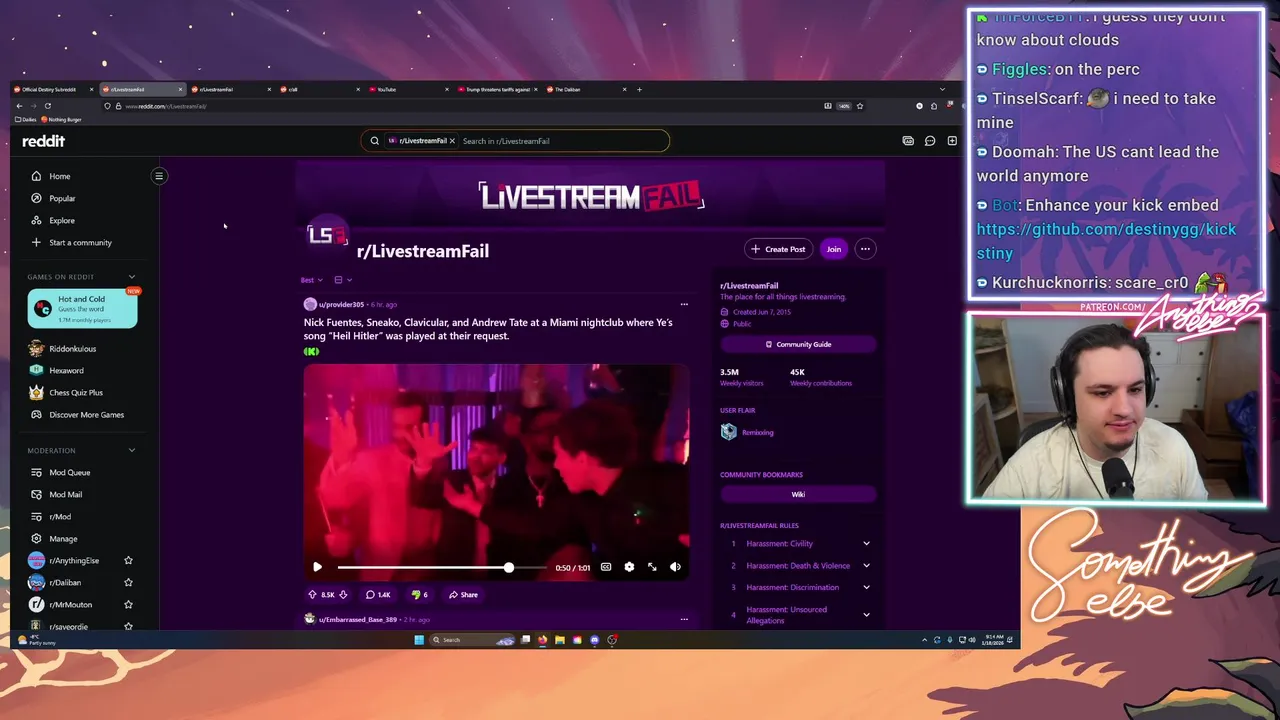The height and width of the screenshot is (720, 1280).
Task: Open a new browser tab
Action: pyautogui.click(x=640, y=89)
